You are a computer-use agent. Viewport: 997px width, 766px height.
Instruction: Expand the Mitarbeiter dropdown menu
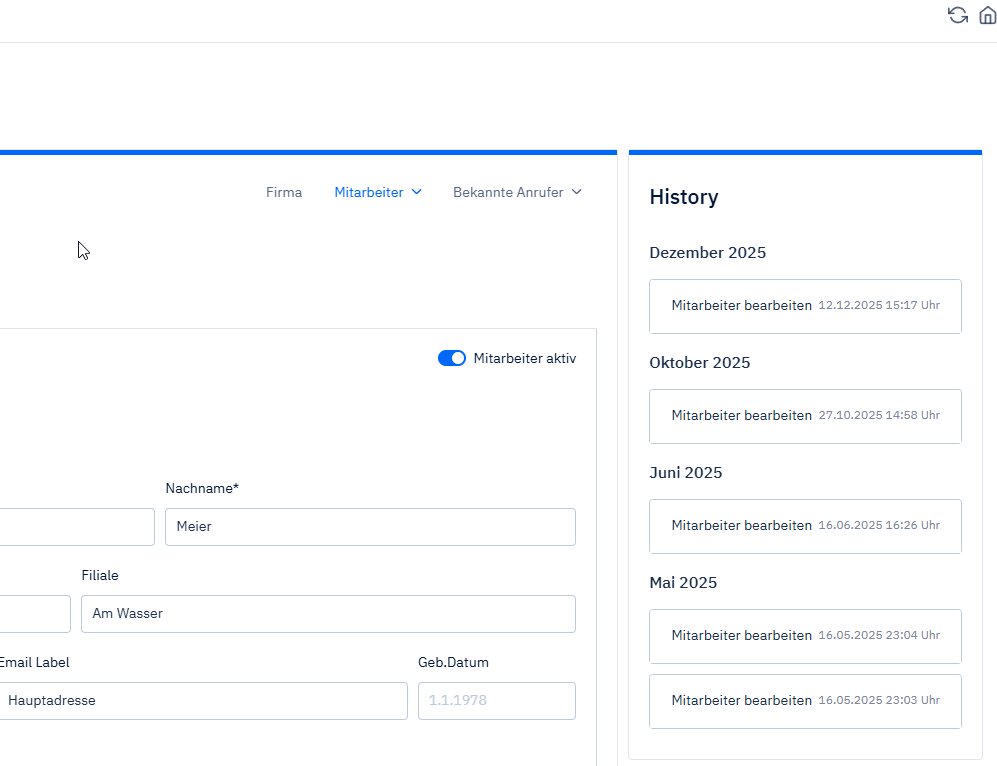(x=378, y=192)
